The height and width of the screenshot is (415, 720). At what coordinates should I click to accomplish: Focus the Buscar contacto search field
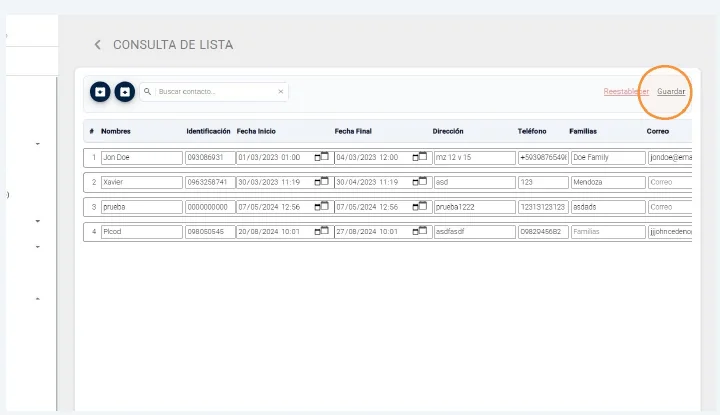214,91
